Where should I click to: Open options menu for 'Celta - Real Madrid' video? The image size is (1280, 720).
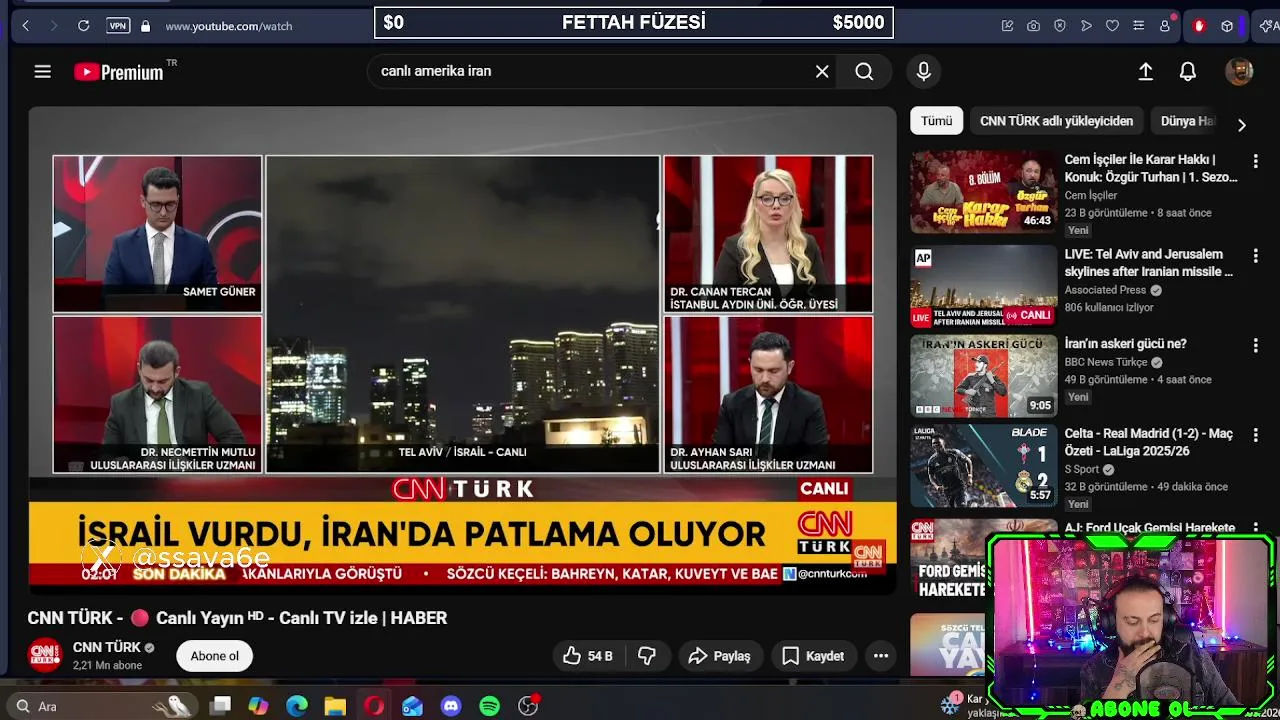click(1255, 435)
